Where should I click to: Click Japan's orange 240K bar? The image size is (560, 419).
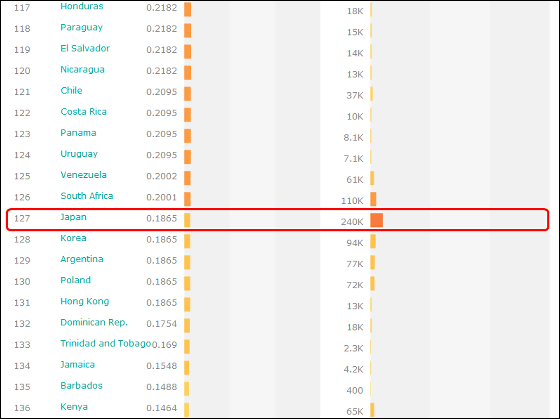[376, 220]
